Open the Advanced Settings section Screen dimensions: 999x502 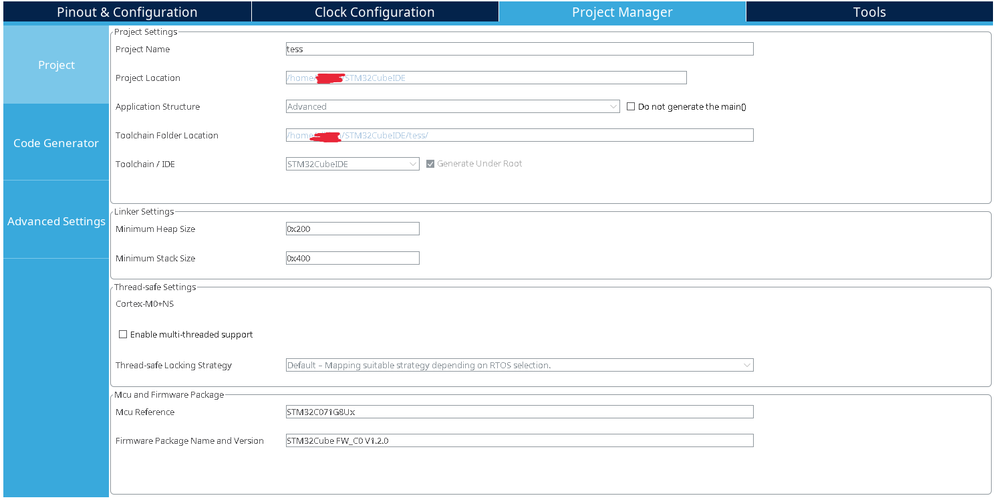coord(56,221)
